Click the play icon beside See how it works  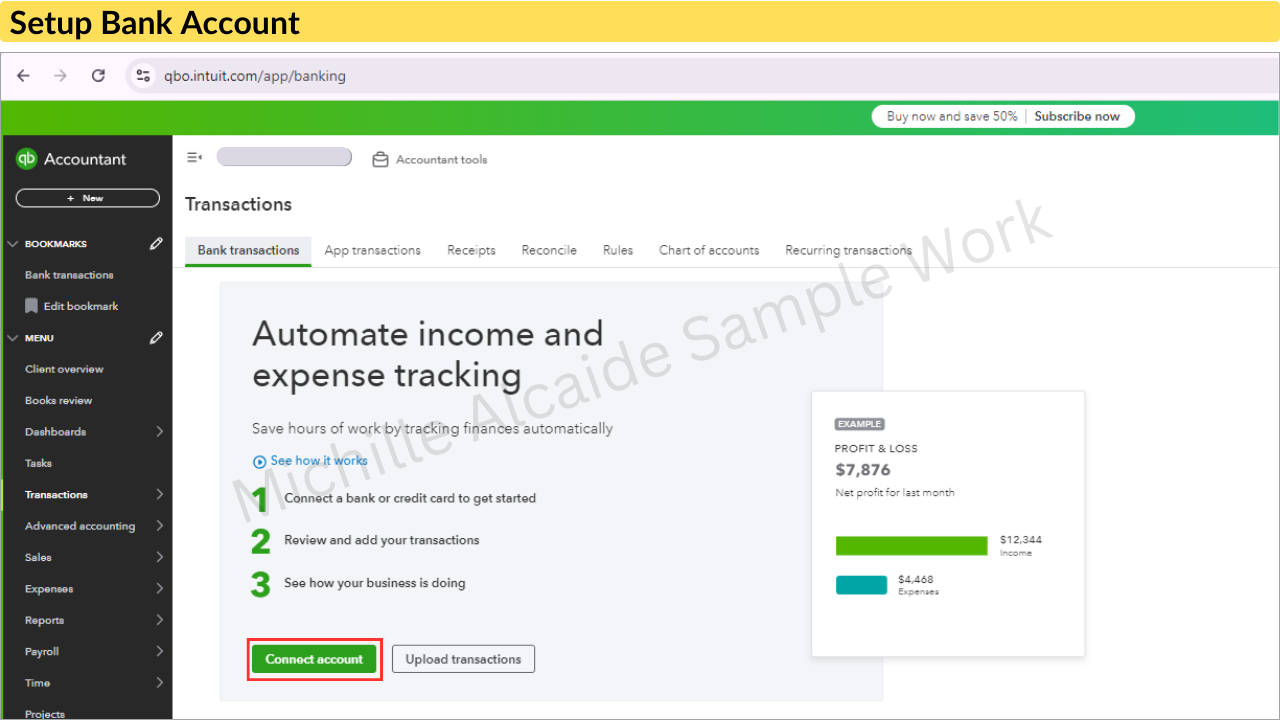pyautogui.click(x=260, y=462)
